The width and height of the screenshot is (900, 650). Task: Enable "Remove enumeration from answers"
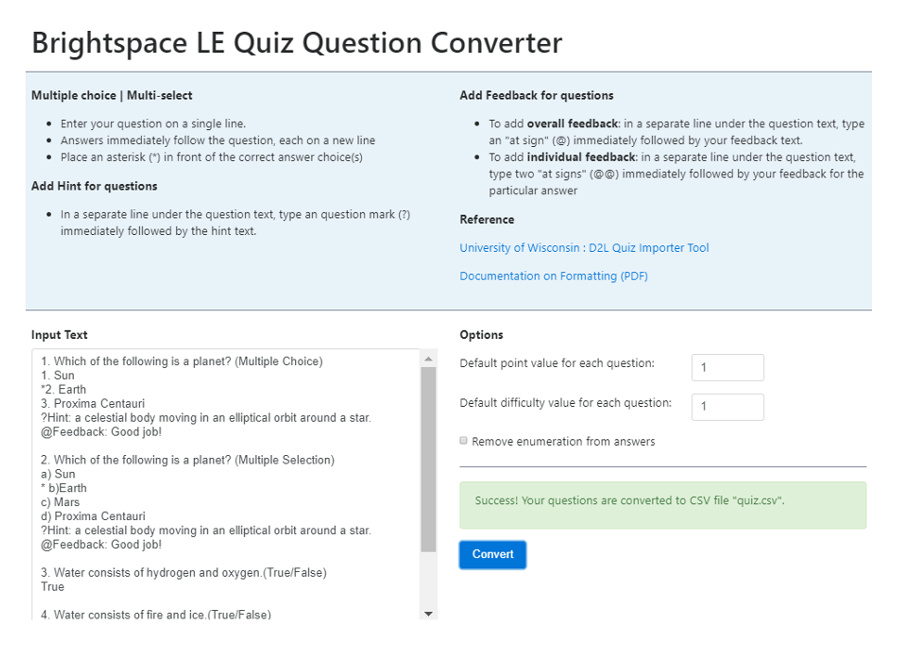[462, 440]
